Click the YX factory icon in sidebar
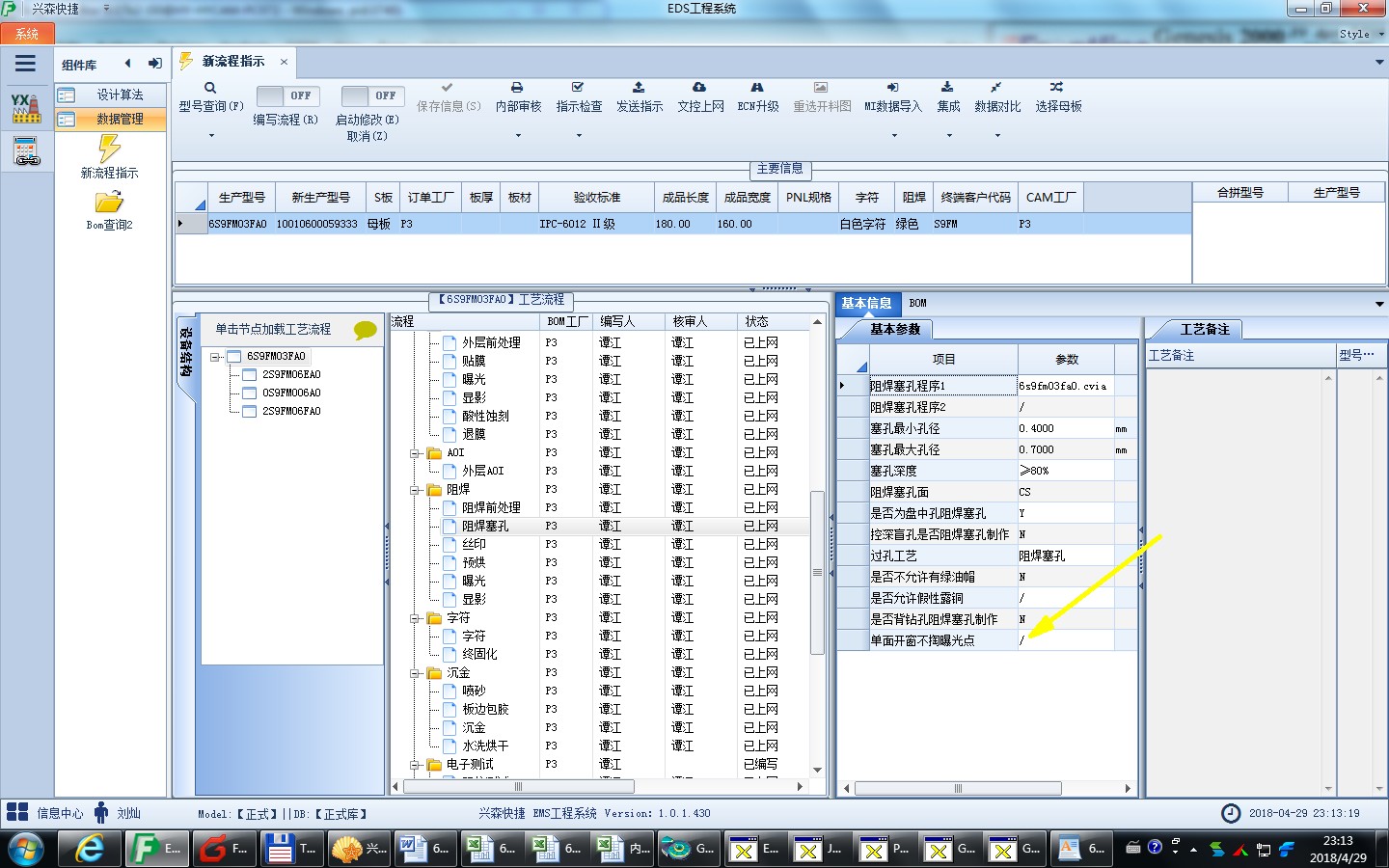 26,108
